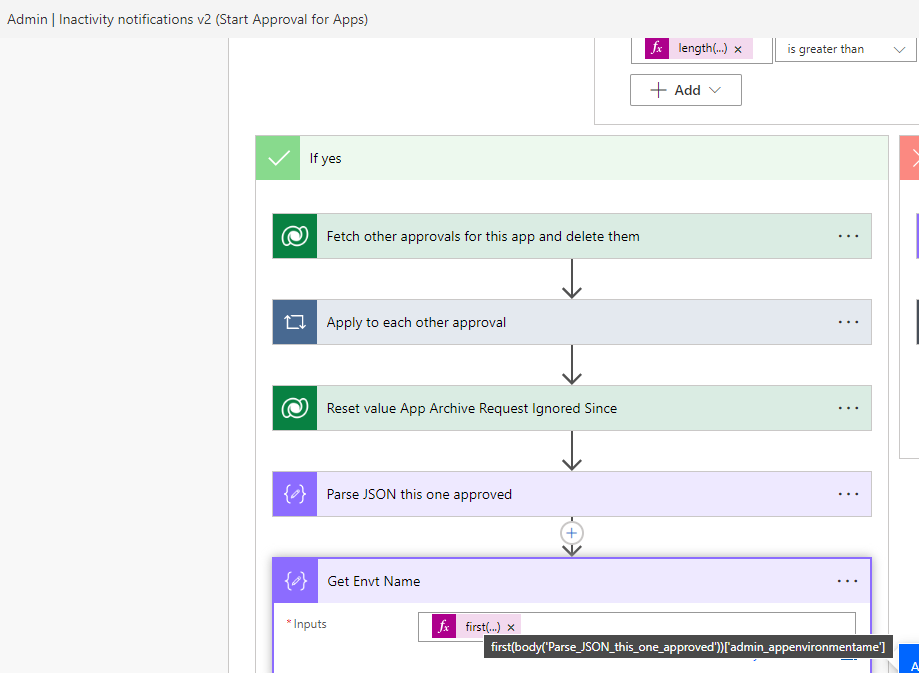This screenshot has width=919, height=673.
Task: Click plus icon below Parse JSON to insert step
Action: [571, 533]
